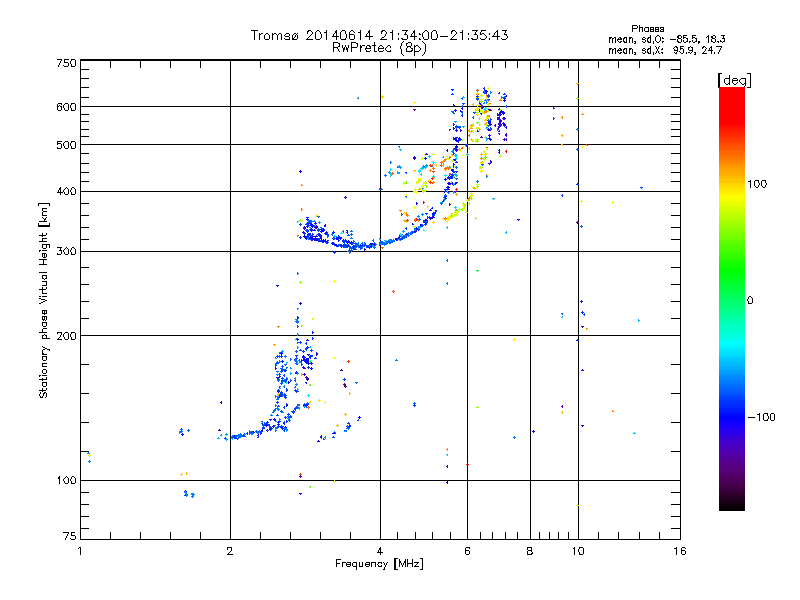Click the y-axis tick label '75'
Image resolution: width=800 pixels, height=600 pixels.
point(70,536)
